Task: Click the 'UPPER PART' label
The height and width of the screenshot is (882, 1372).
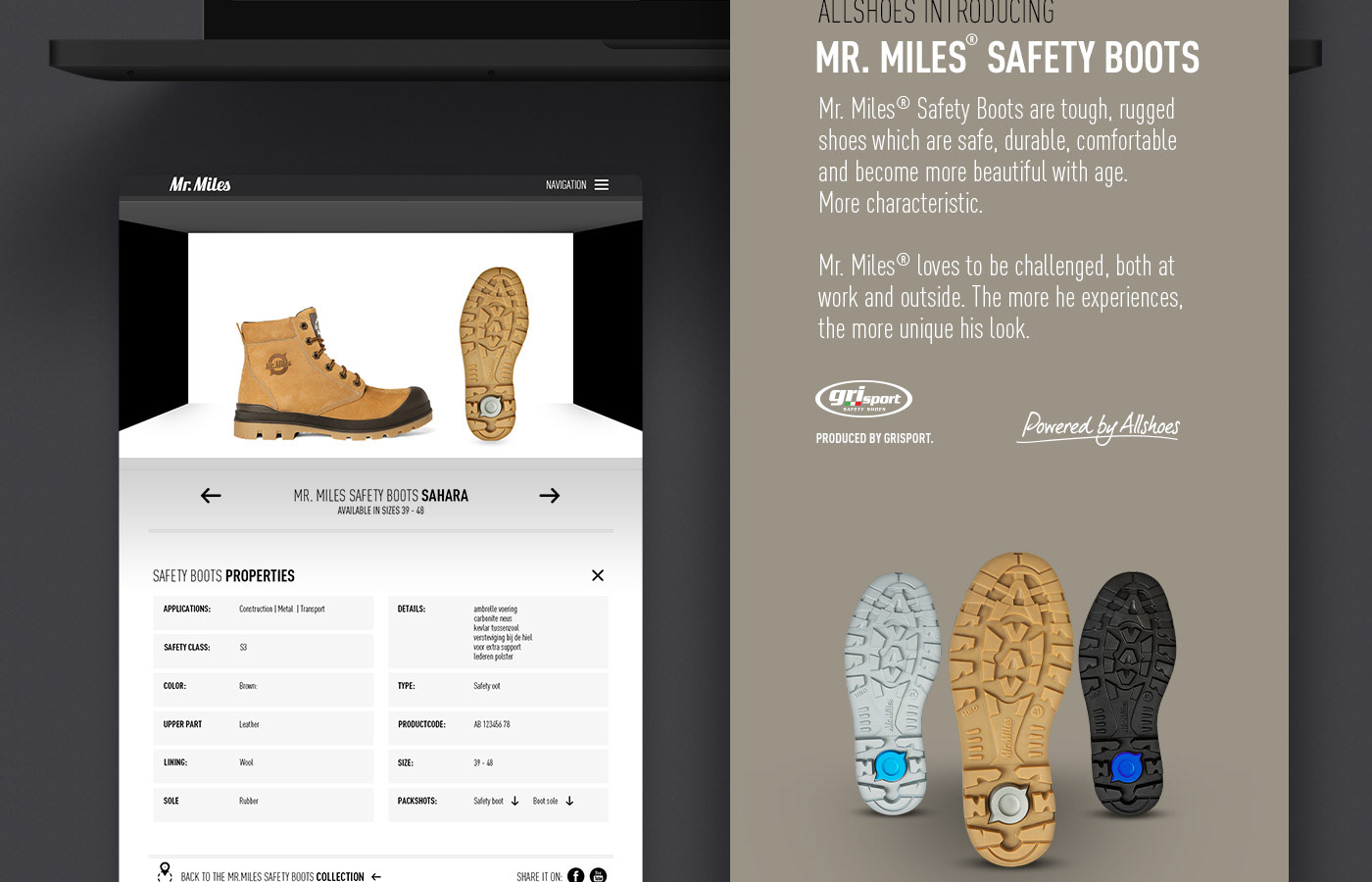Action: (182, 725)
